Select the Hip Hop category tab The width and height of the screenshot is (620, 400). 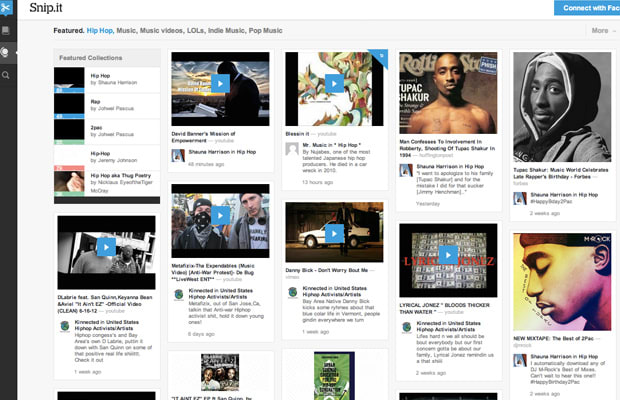point(100,30)
